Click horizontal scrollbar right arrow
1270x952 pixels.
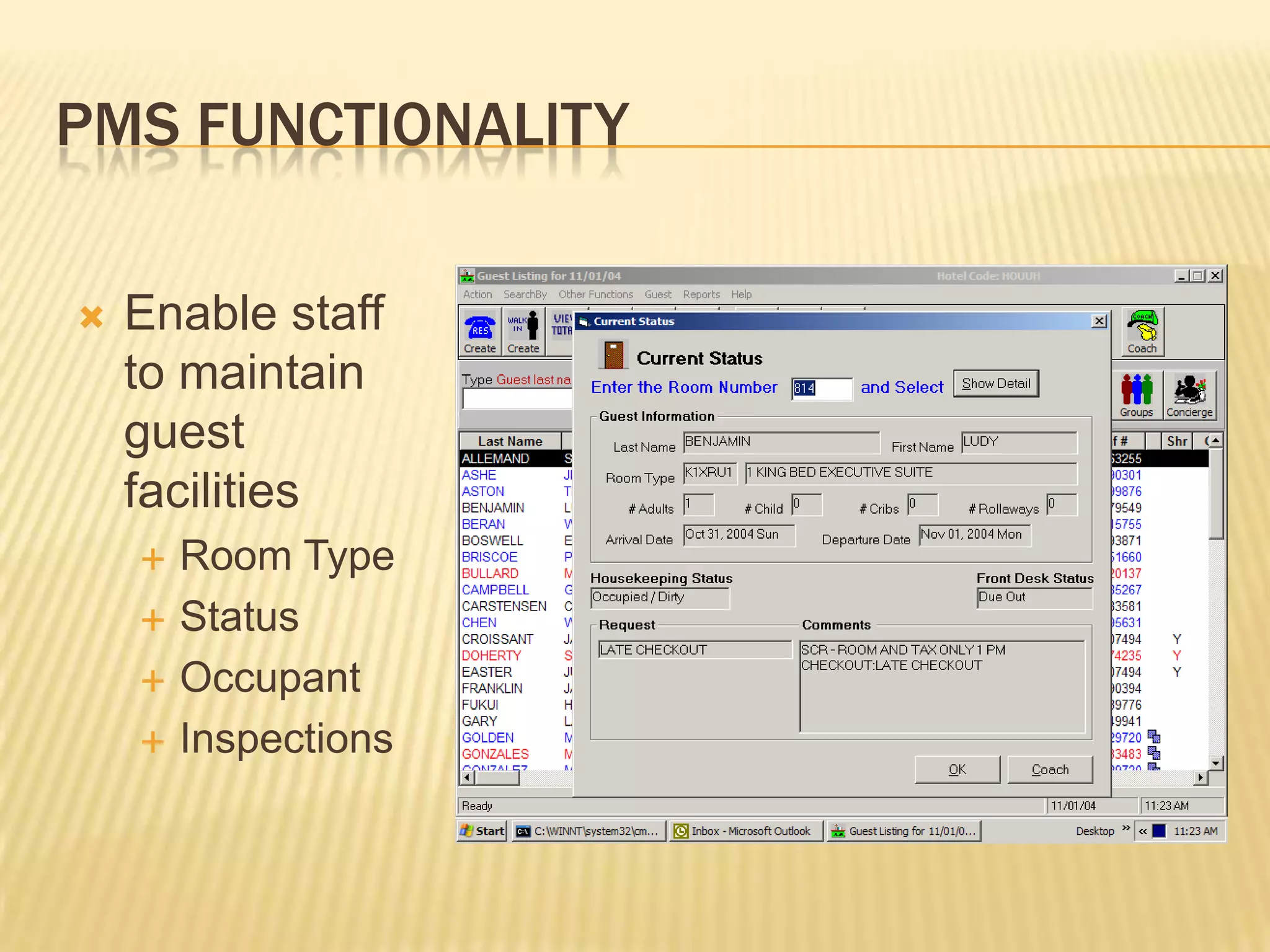click(x=1201, y=778)
